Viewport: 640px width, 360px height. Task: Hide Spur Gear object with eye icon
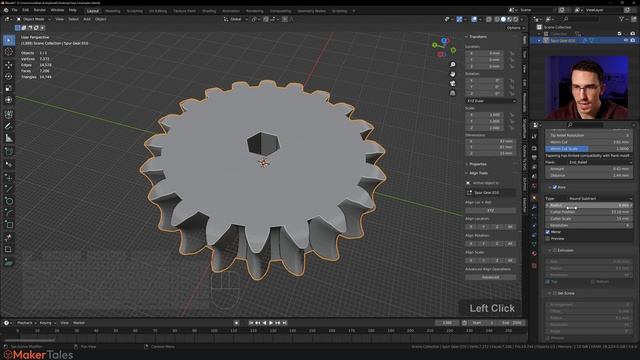pos(626,40)
